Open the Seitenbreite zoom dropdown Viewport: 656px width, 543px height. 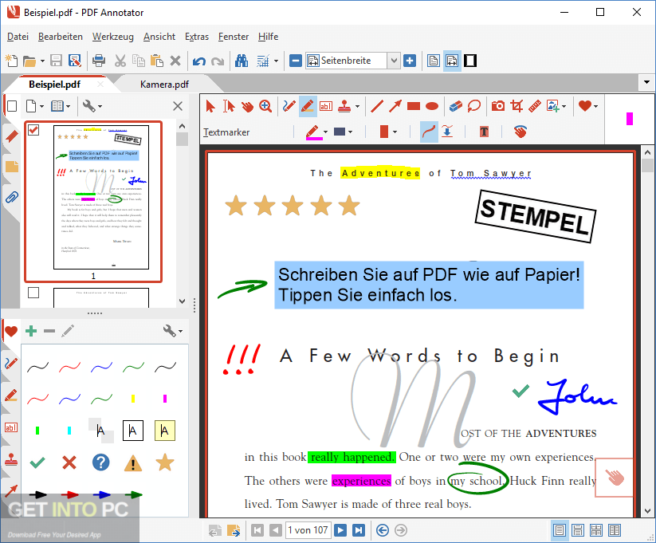coord(393,61)
